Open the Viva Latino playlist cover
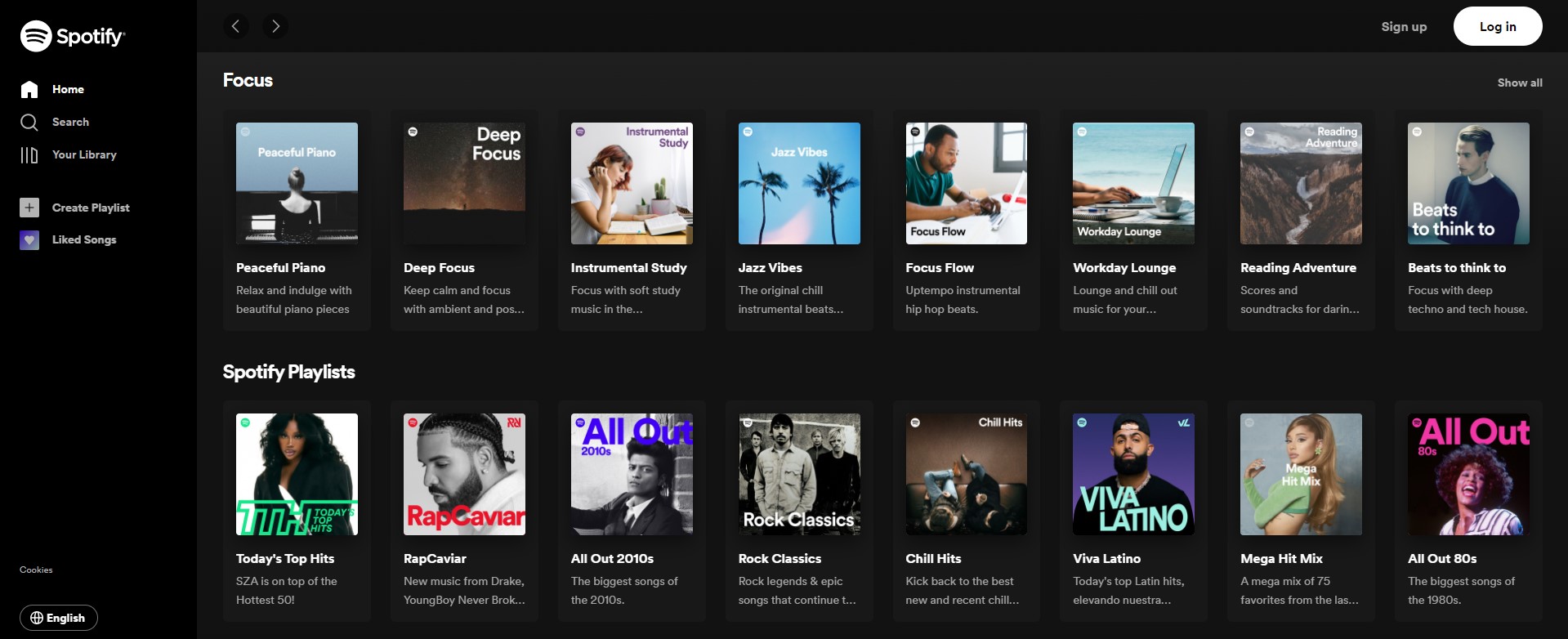Viewport: 1568px width, 639px height. [1133, 474]
